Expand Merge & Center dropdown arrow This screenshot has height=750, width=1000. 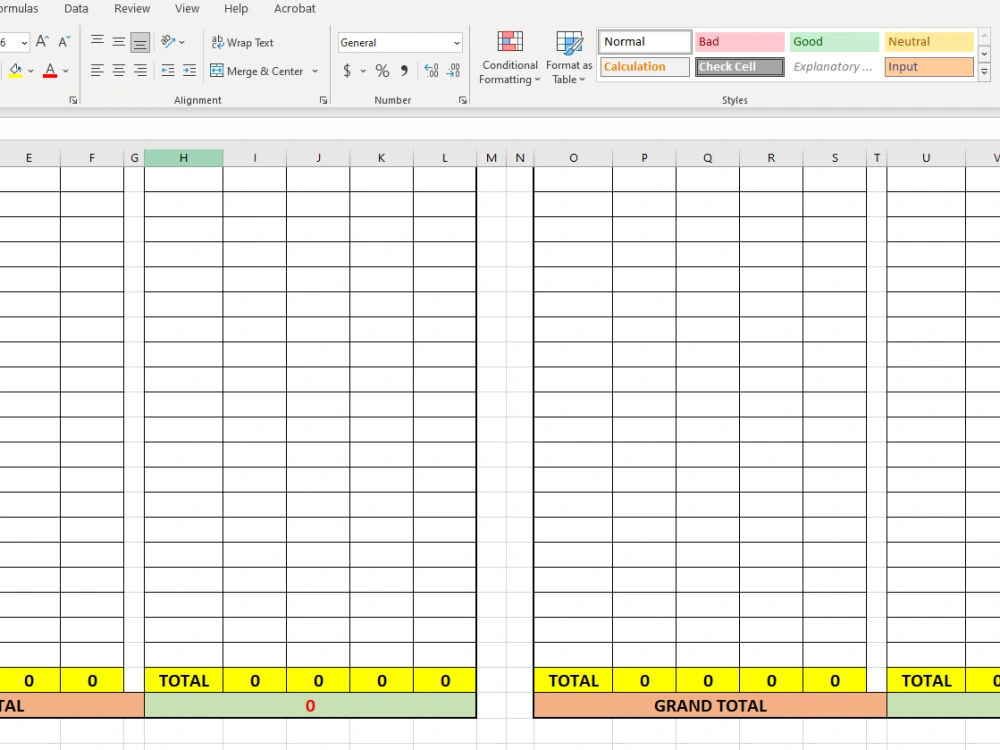pyautogui.click(x=315, y=71)
